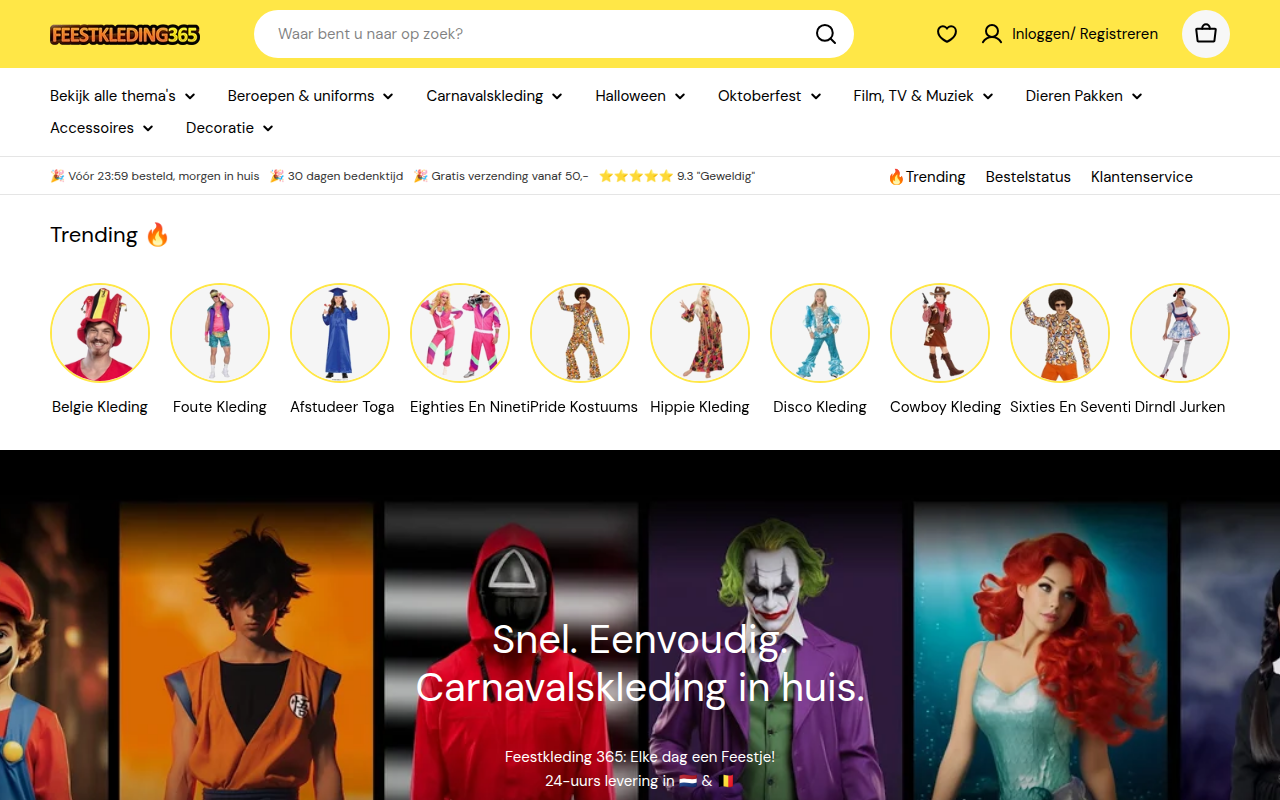Open the Dirndl Jurken circle image
The width and height of the screenshot is (1280, 800).
1180,333
